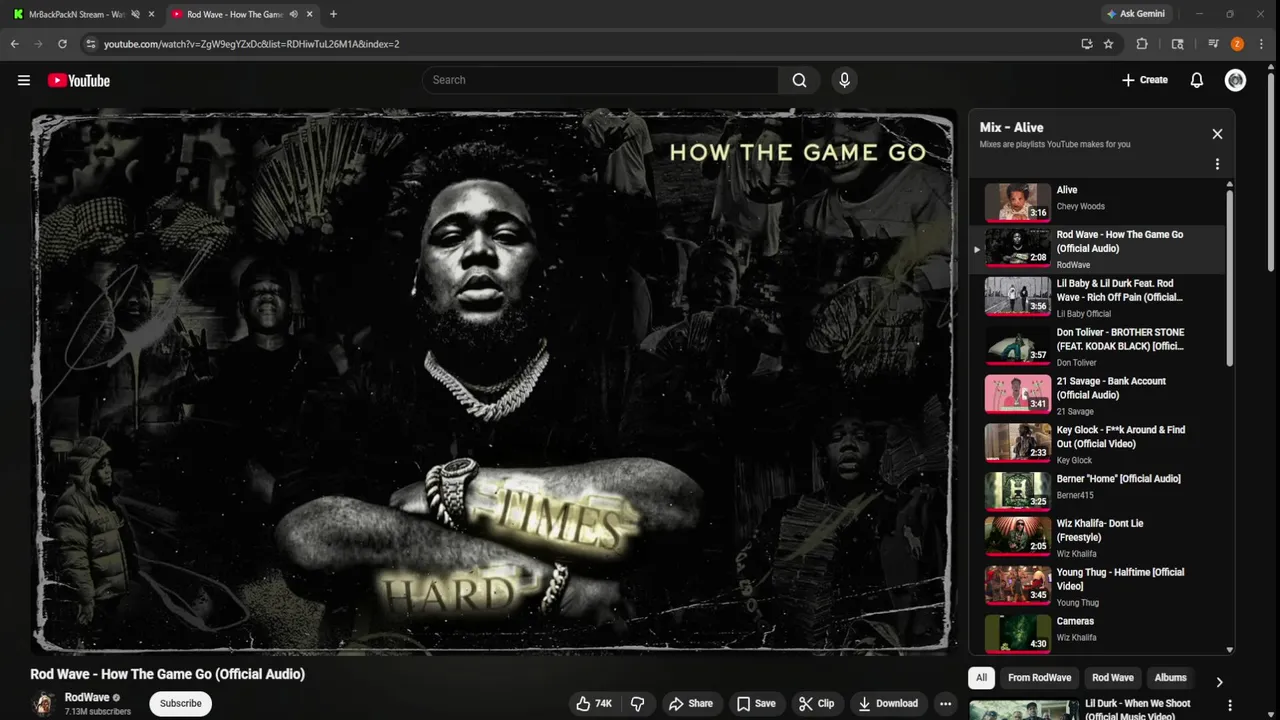Viewport: 1280px width, 720px height.
Task: View site information icon in address bar
Action: pyautogui.click(x=91, y=44)
